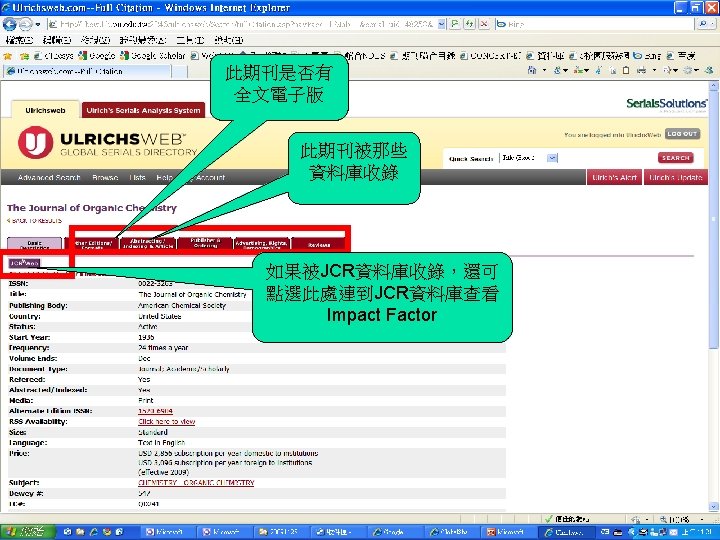The width and height of the screenshot is (720, 540).
Task: Switch to Ulrich's Serials Analysis System tab
Action: (143, 110)
